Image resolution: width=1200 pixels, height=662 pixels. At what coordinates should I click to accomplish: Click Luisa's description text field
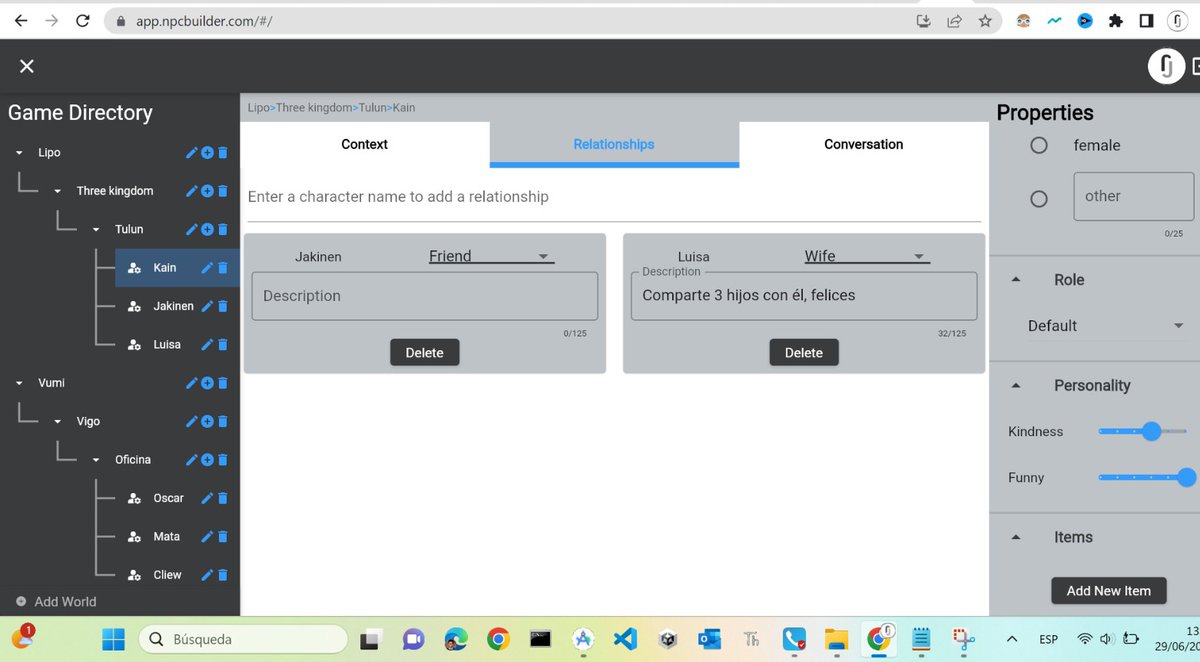coord(804,296)
